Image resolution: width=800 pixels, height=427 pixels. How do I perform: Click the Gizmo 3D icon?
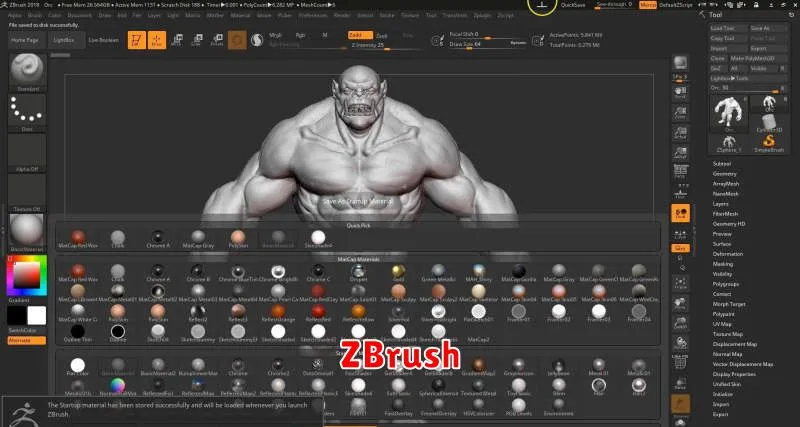(237, 40)
